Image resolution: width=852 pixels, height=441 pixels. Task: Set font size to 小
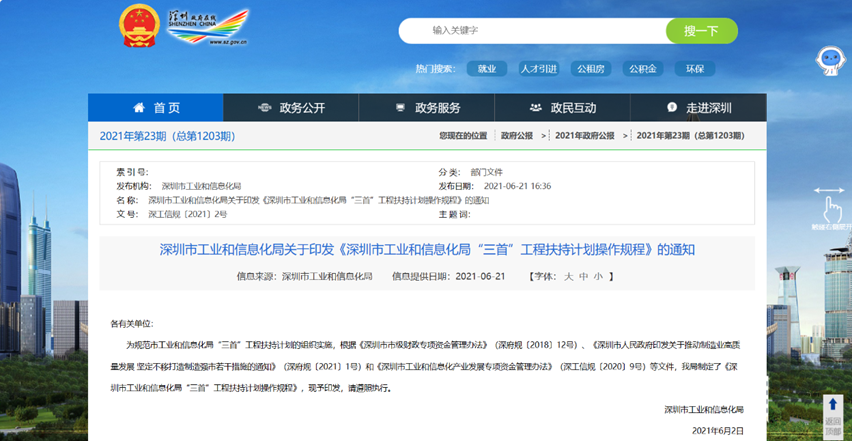tap(598, 276)
